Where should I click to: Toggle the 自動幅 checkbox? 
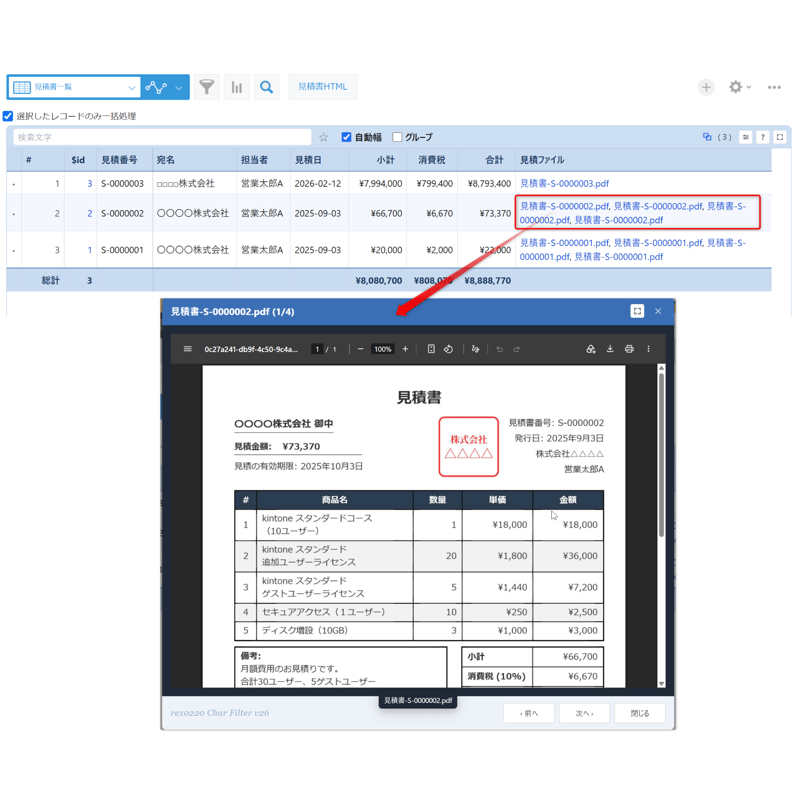click(x=346, y=137)
